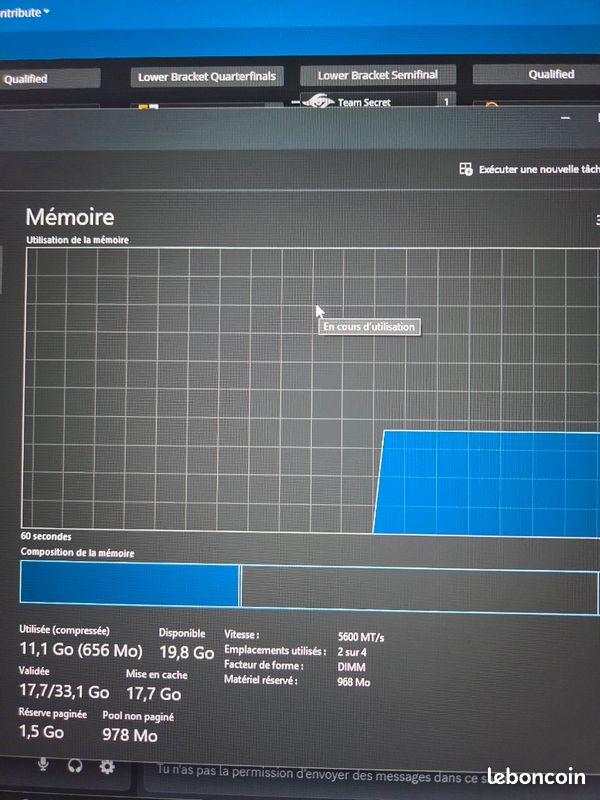
Task: Click the 60 secondes graph label
Action: (46, 536)
